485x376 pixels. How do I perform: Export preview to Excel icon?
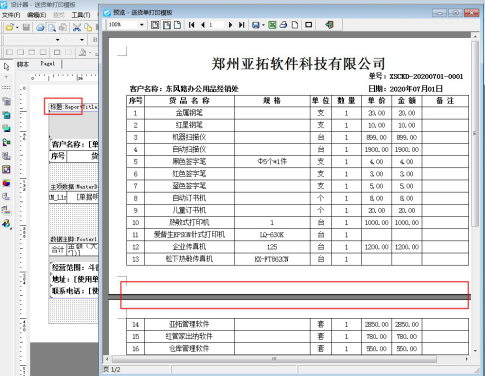[x=272, y=25]
